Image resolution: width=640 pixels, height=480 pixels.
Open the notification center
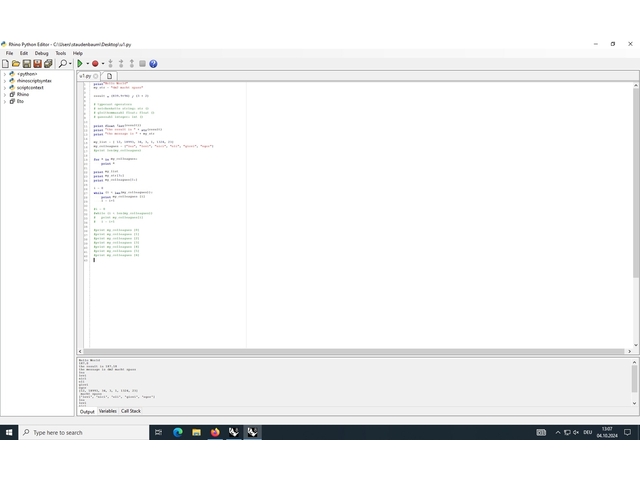(x=627, y=432)
